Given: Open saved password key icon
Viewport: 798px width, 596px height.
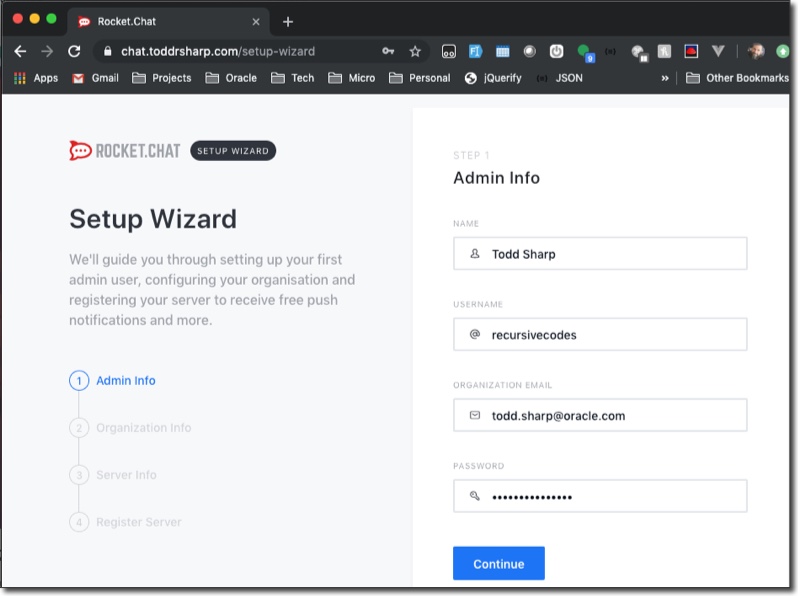Looking at the screenshot, I should pos(388,51).
